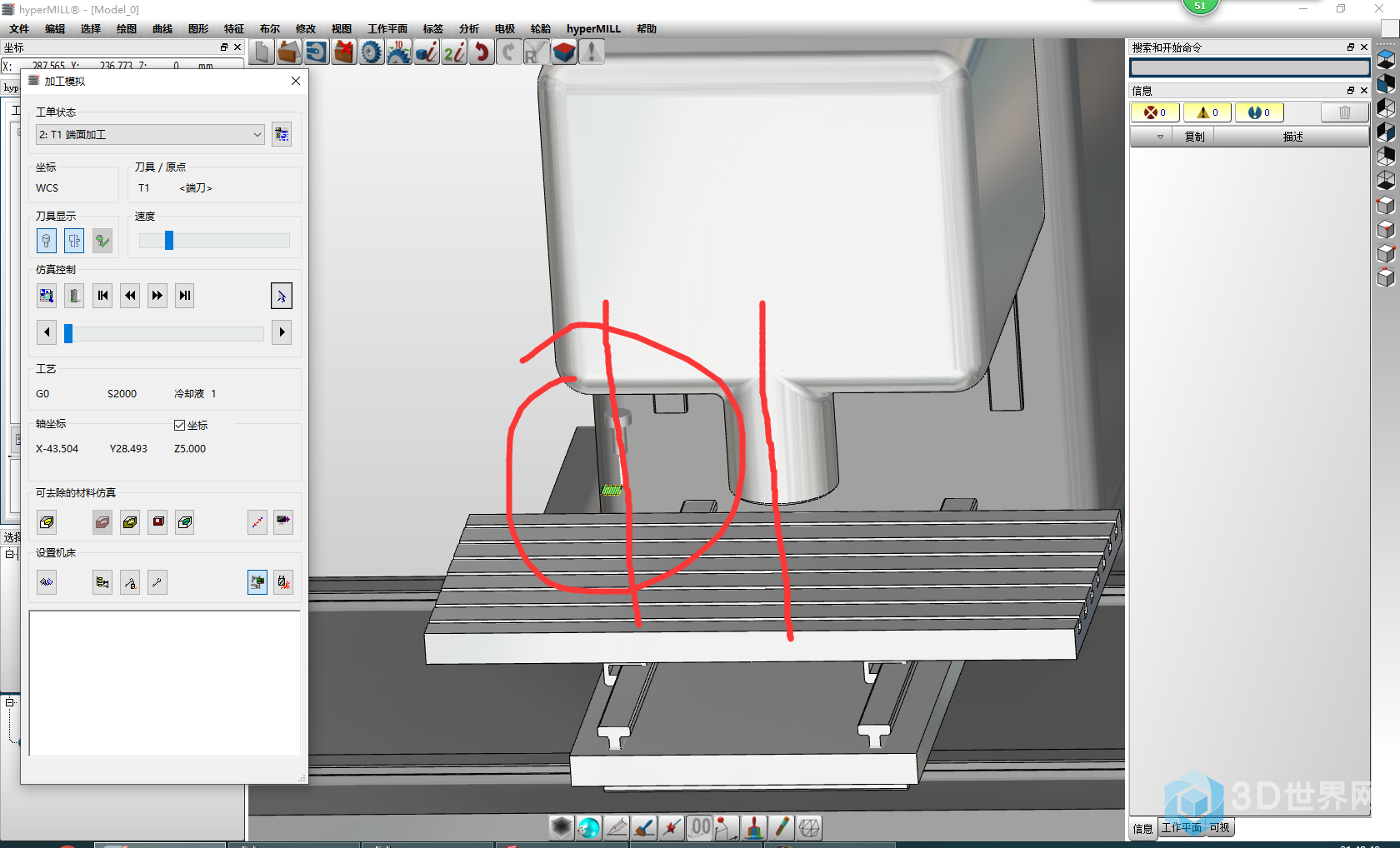
Task: Open the 编辑 menu
Action: pos(55,29)
